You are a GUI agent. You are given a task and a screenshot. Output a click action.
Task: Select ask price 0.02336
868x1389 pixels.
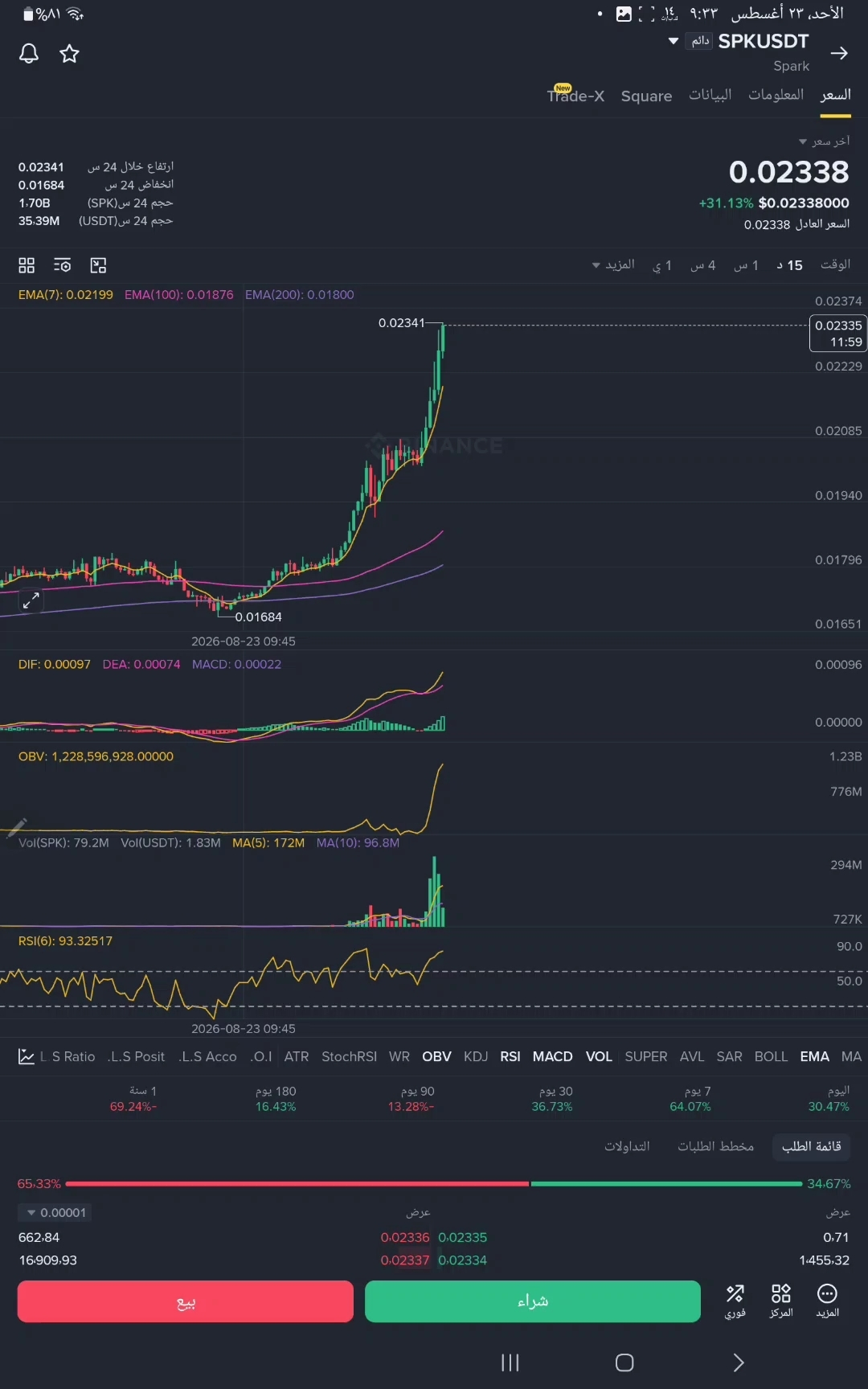pos(405,1237)
